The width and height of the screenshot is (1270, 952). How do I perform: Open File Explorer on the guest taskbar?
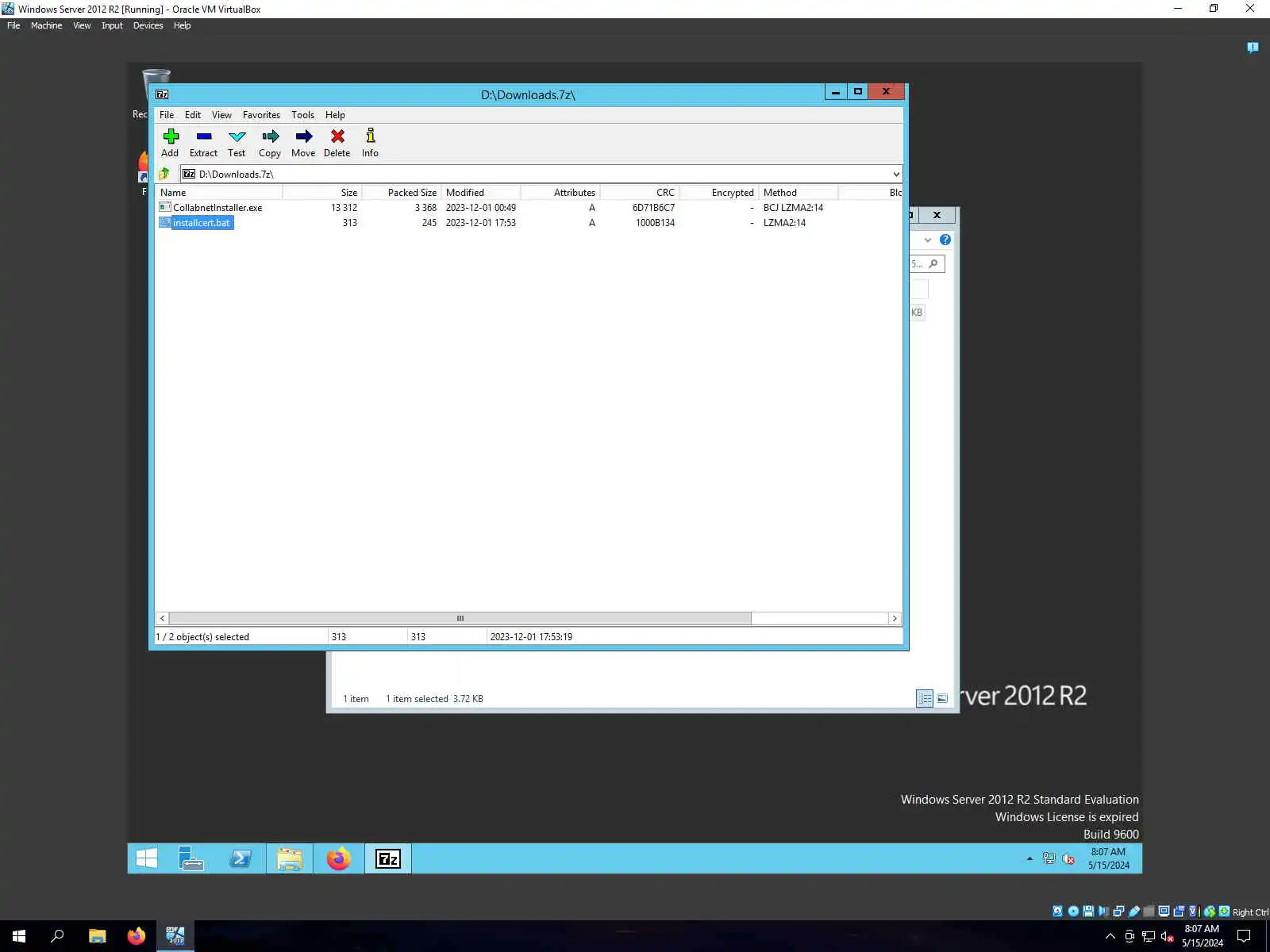[x=290, y=858]
